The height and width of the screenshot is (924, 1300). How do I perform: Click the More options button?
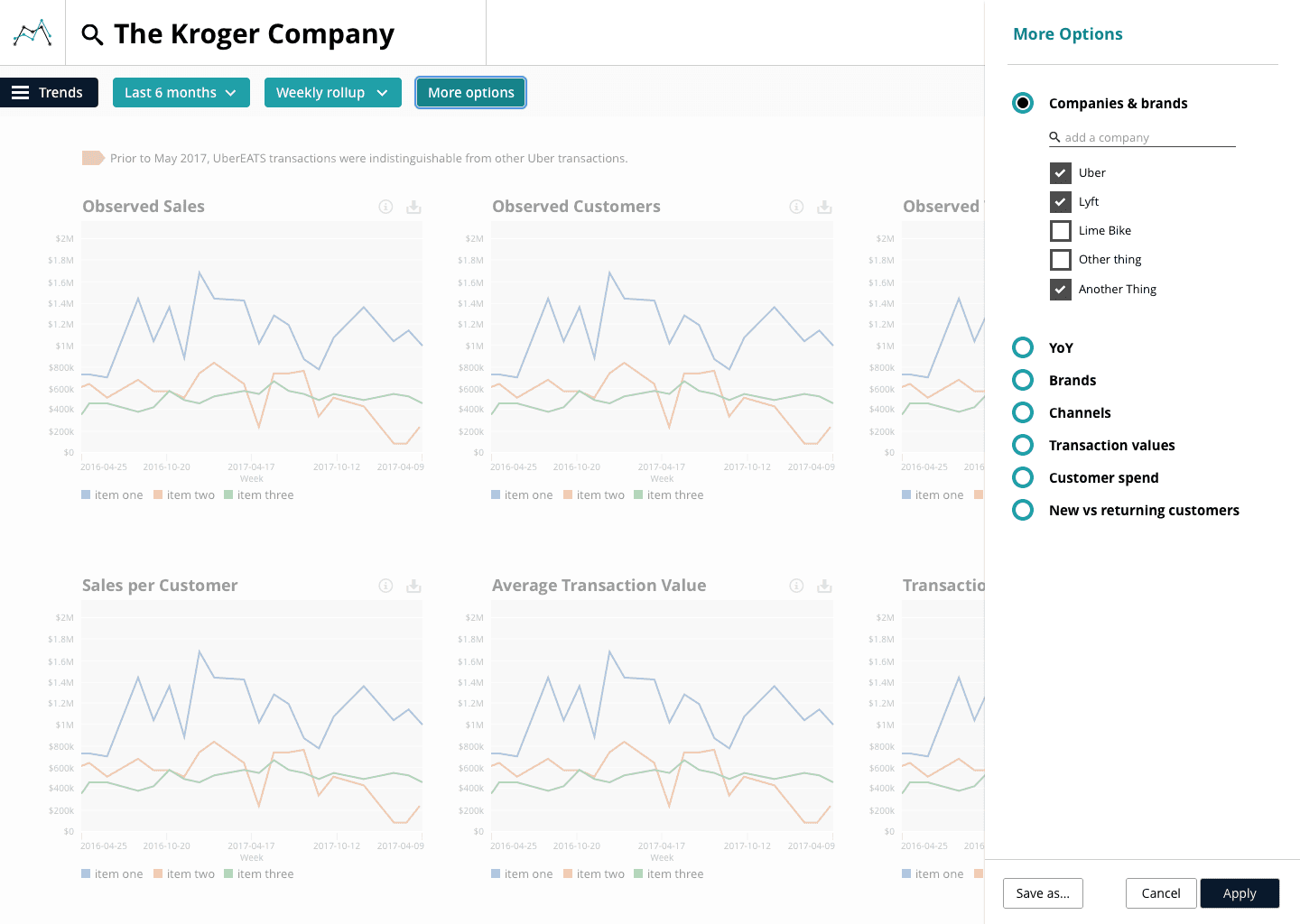click(x=470, y=92)
